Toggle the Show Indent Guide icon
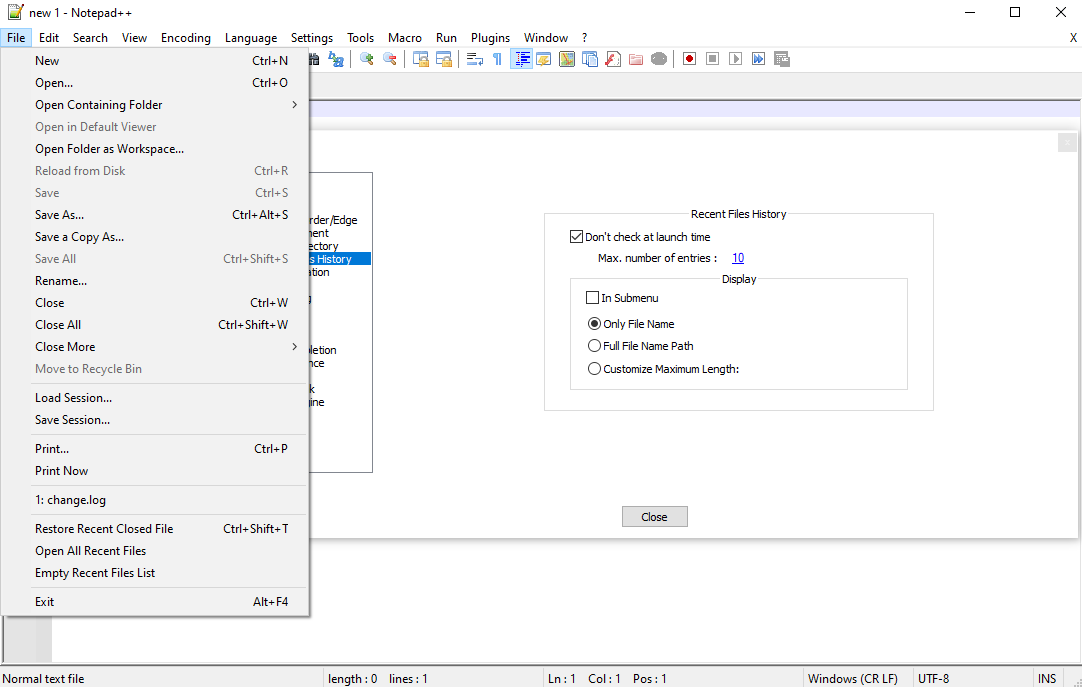Screen dimensions: 1082x687 [521, 59]
